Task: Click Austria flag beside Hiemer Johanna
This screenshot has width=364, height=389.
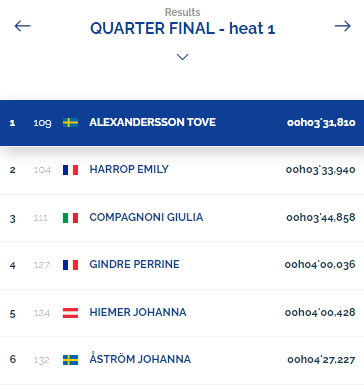Action: tap(70, 313)
